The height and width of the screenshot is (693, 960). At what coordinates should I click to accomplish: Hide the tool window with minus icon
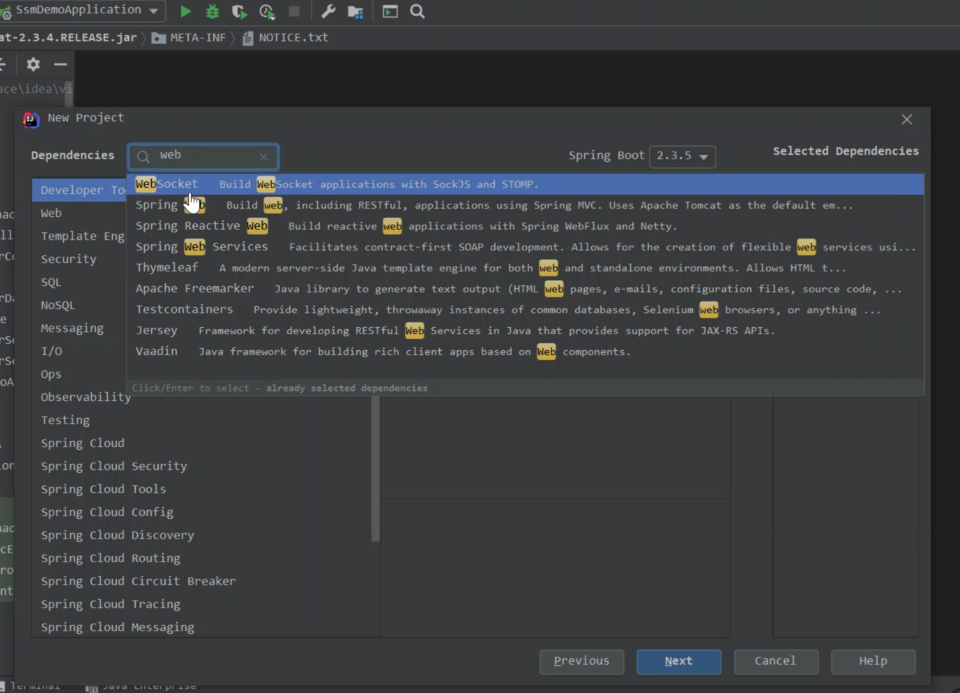(60, 64)
